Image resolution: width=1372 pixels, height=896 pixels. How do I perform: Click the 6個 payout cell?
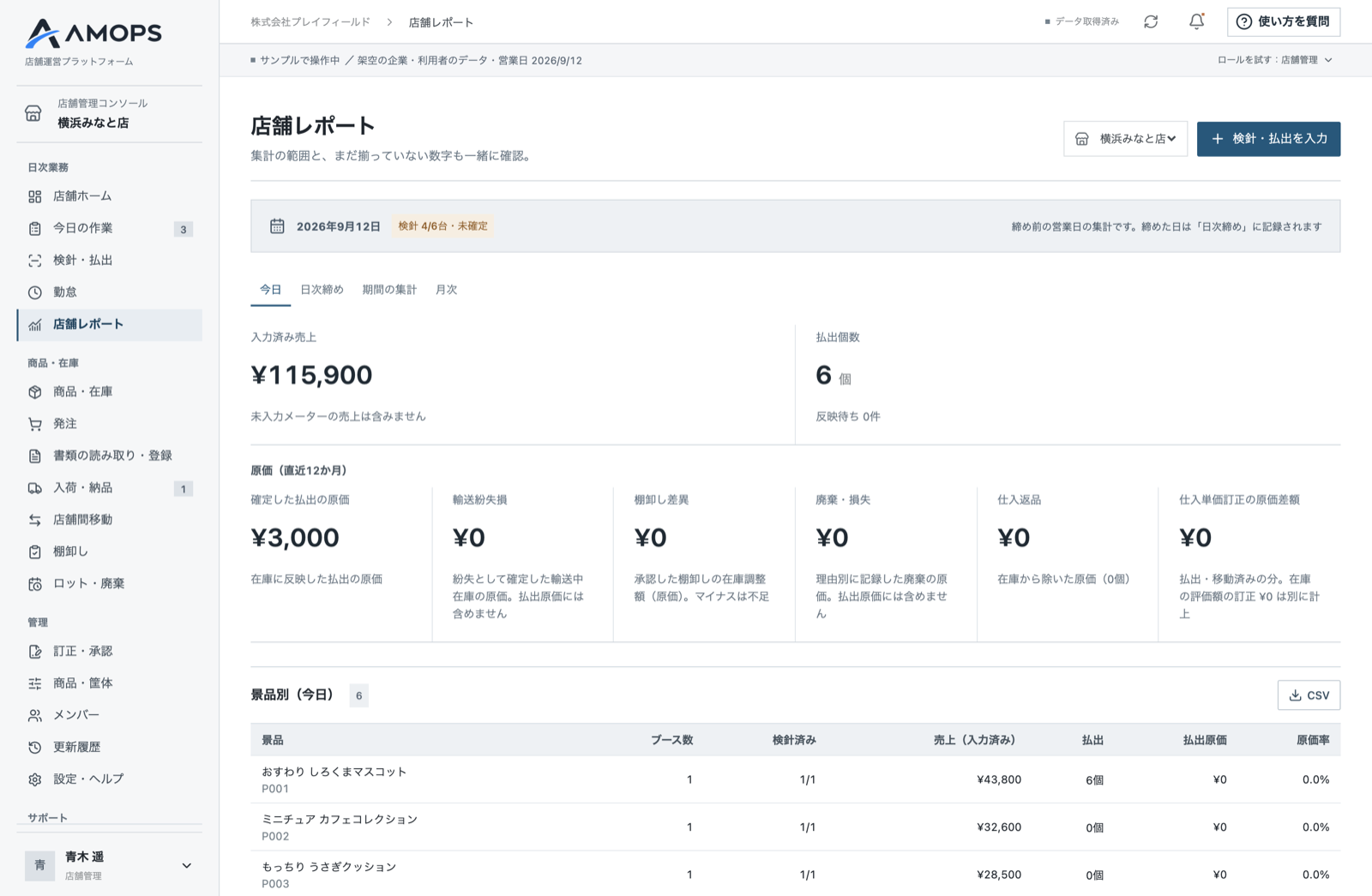point(1094,780)
